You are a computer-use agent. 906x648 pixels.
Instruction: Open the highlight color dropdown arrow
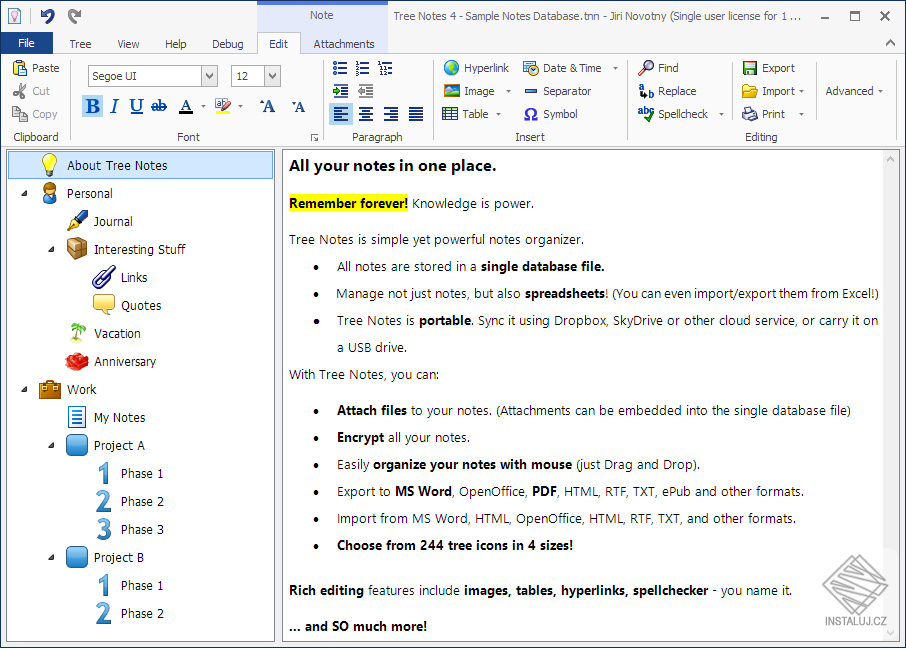click(x=240, y=106)
